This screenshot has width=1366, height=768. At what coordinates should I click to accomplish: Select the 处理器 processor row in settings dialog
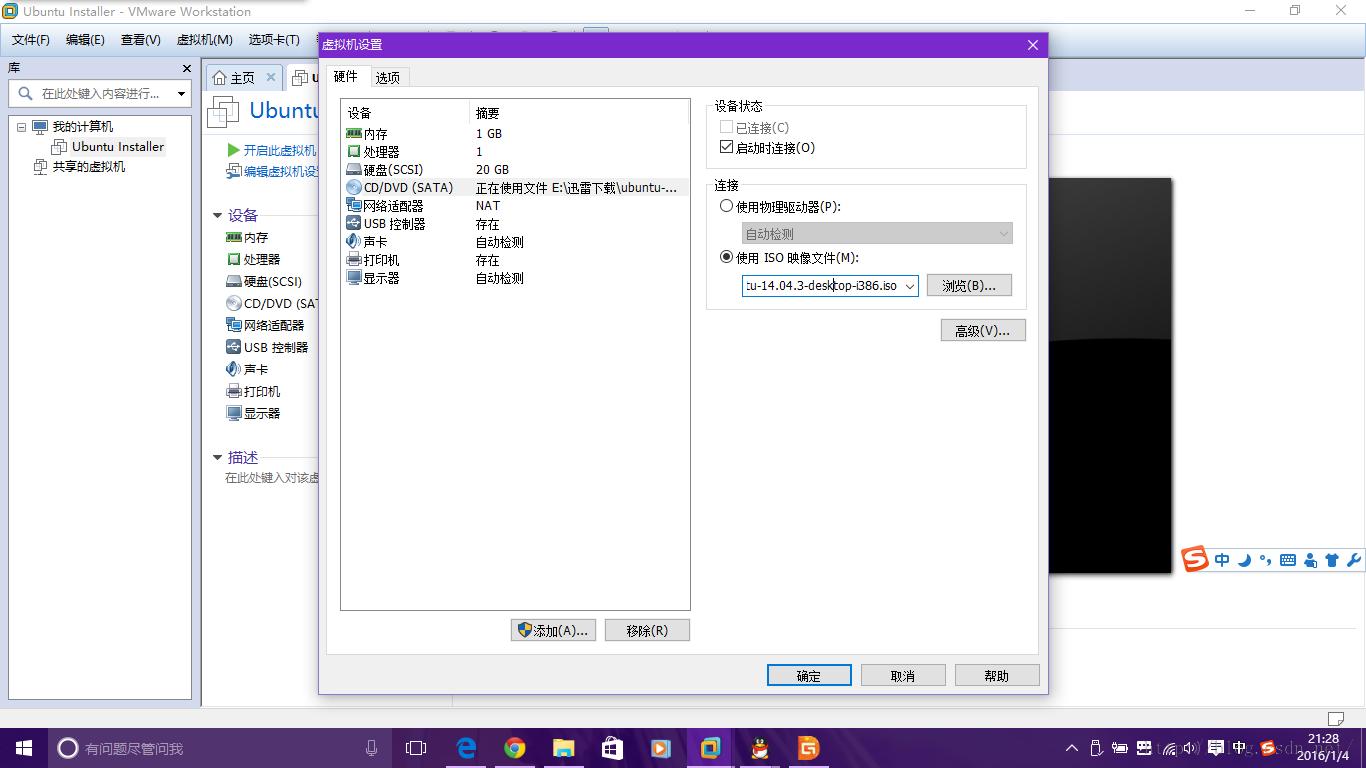pyautogui.click(x=516, y=152)
